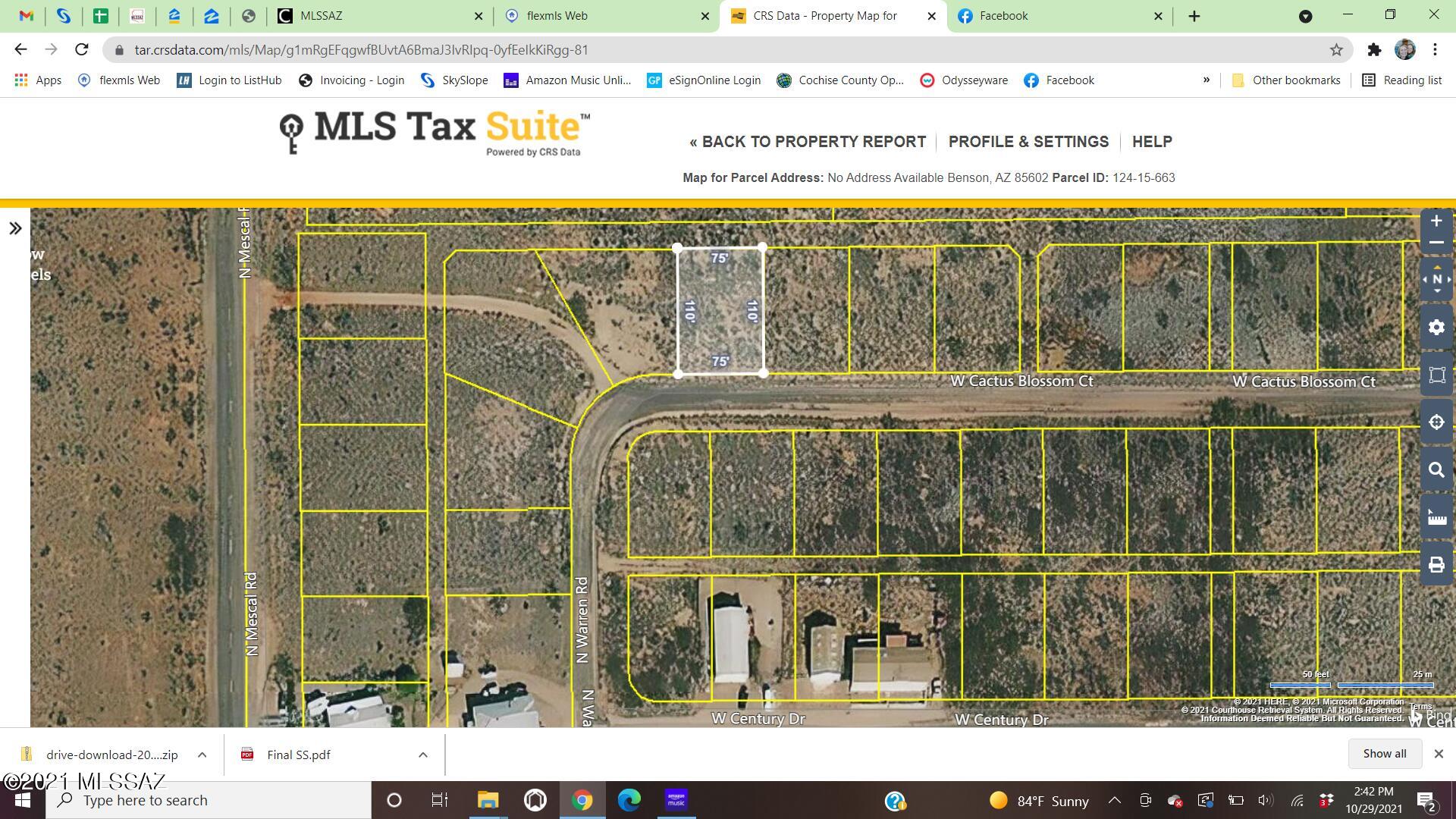Open the Windows Start menu

tap(23, 801)
